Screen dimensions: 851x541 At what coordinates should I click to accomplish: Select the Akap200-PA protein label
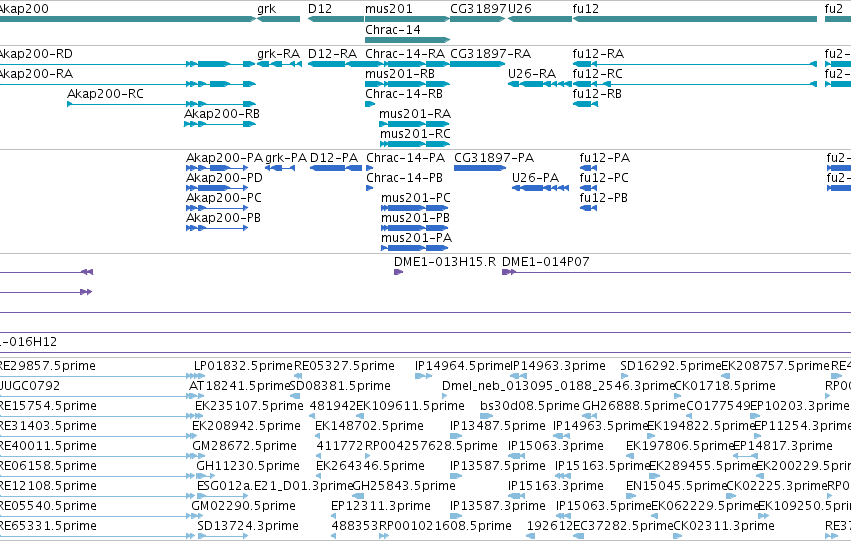pyautogui.click(x=224, y=158)
